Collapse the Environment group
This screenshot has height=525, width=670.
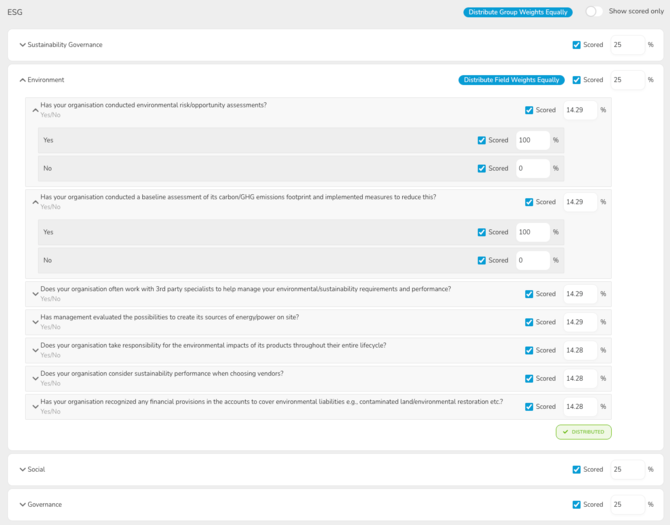(22, 80)
